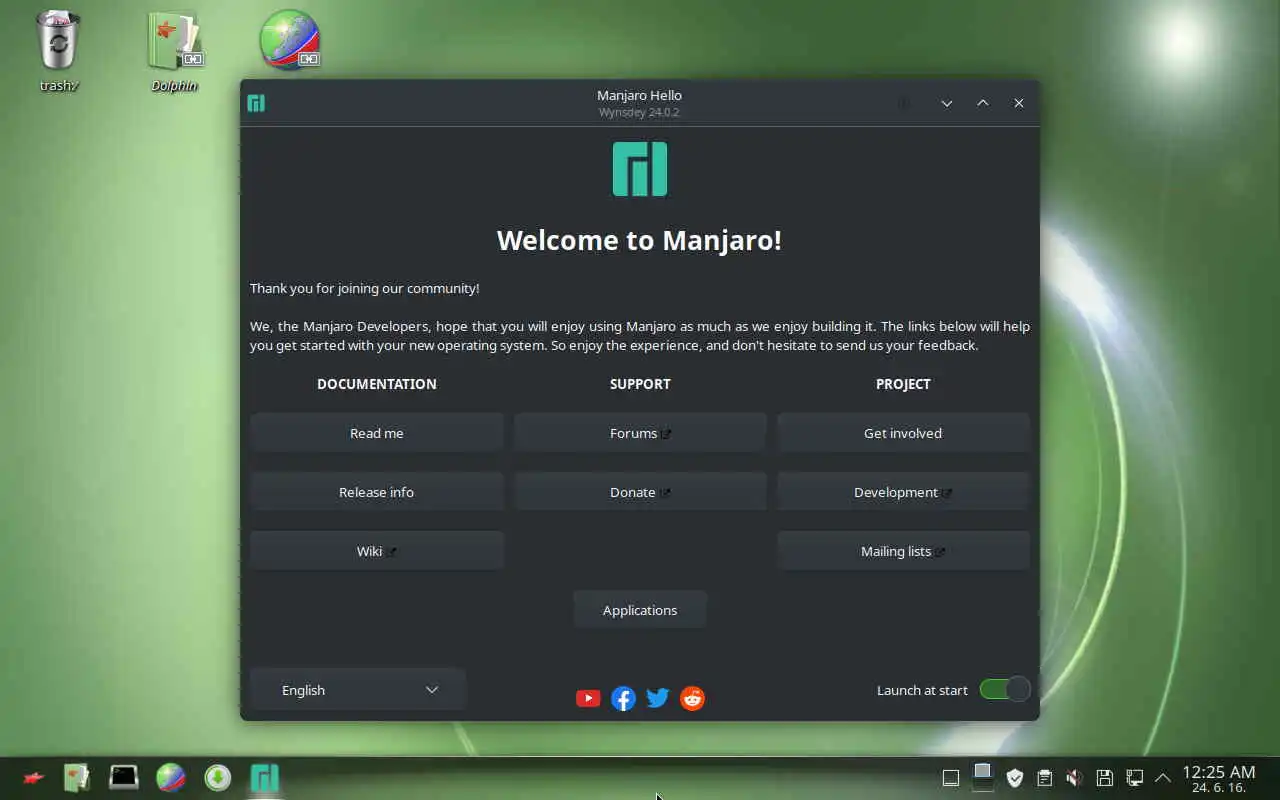
Task: Click the SUPPORT column heading
Action: click(x=640, y=384)
